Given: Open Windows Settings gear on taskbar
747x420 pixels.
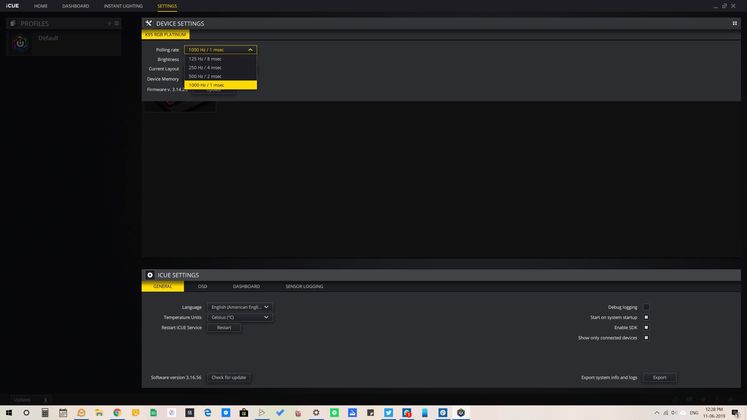Looking at the screenshot, I should pos(316,413).
